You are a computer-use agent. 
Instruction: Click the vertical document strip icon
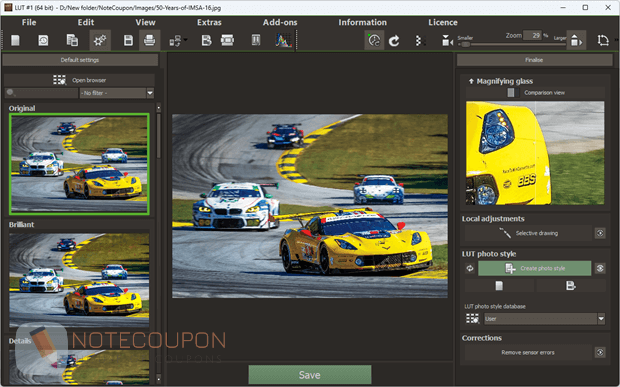(x=256, y=40)
